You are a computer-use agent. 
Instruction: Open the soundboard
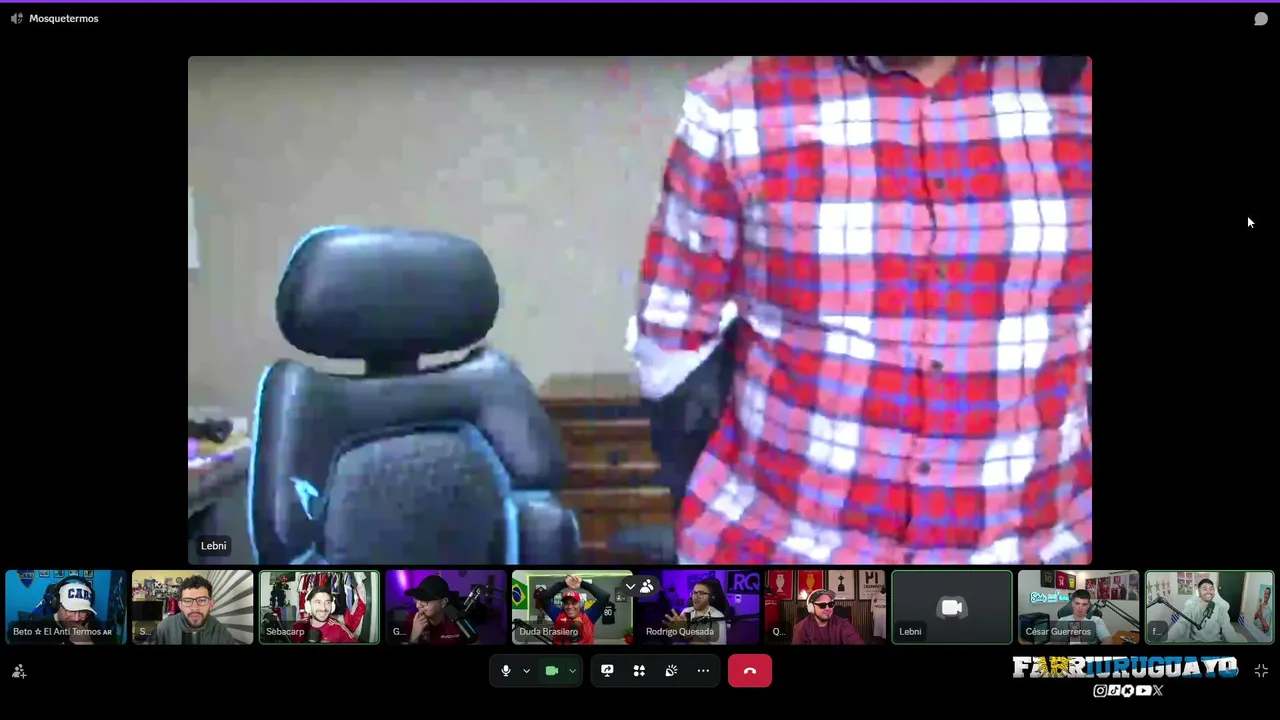click(x=671, y=671)
